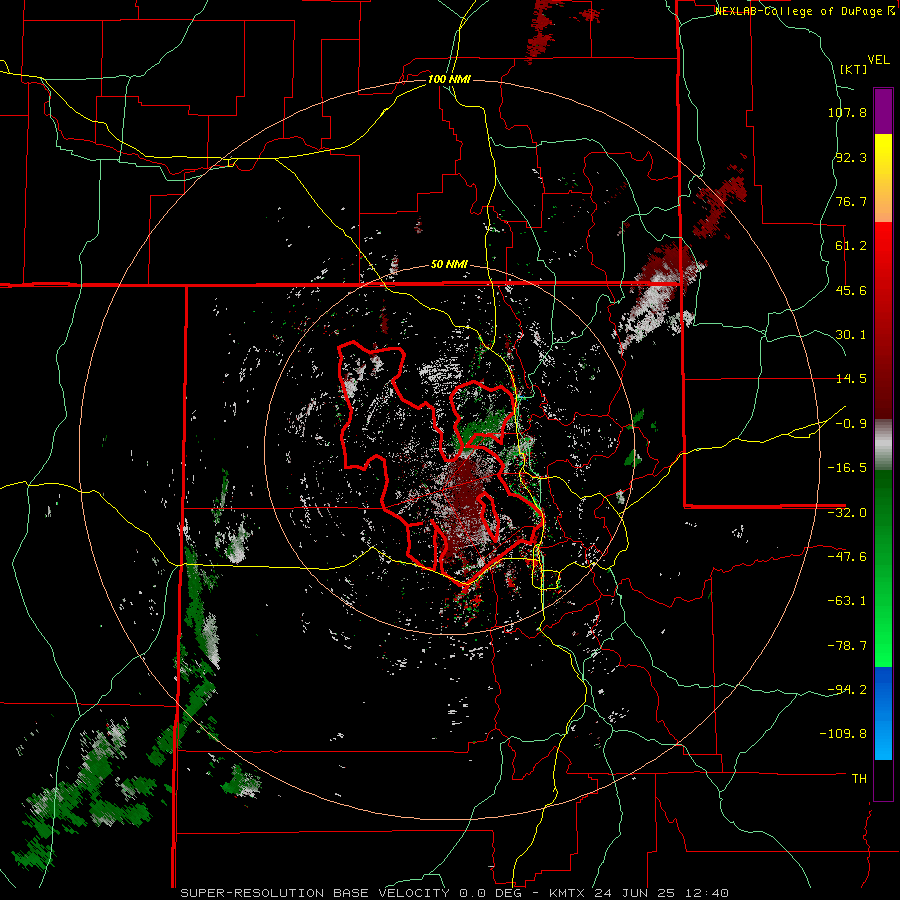
Task: Select the -94.2 velocity scale value
Action: tap(847, 689)
